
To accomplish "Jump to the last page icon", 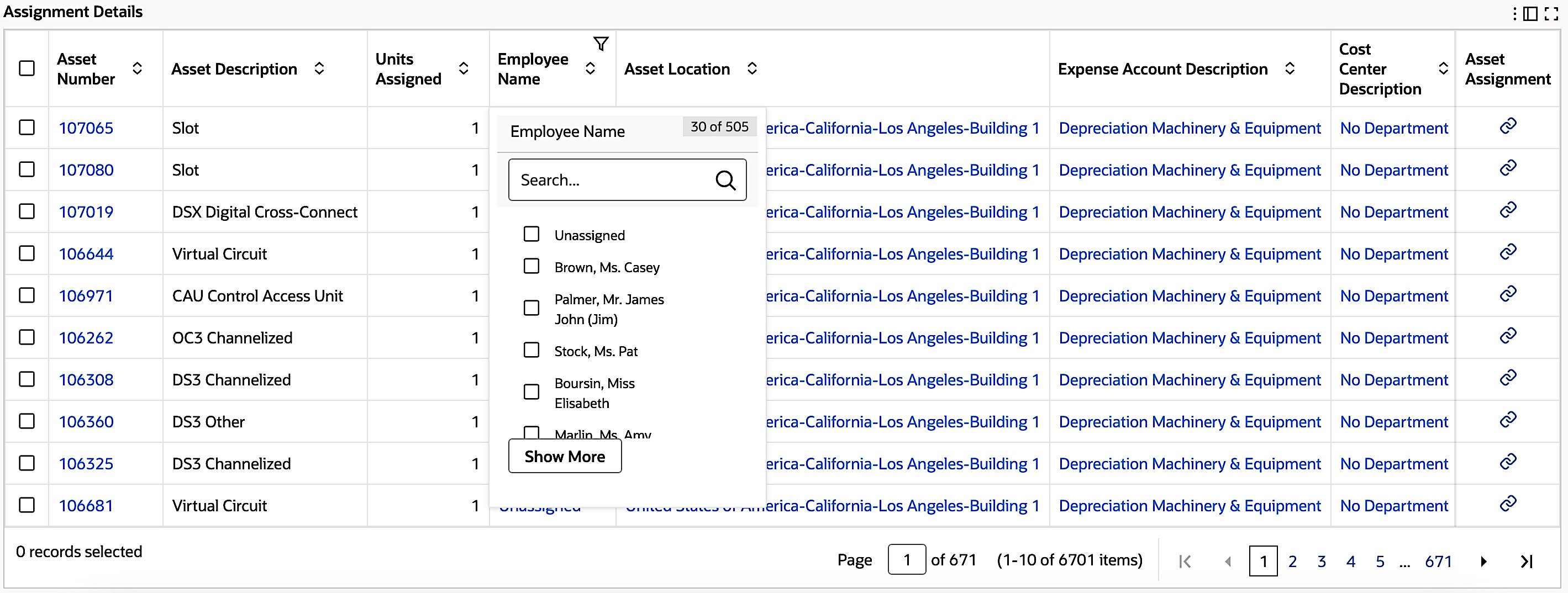I will (1526, 562).
